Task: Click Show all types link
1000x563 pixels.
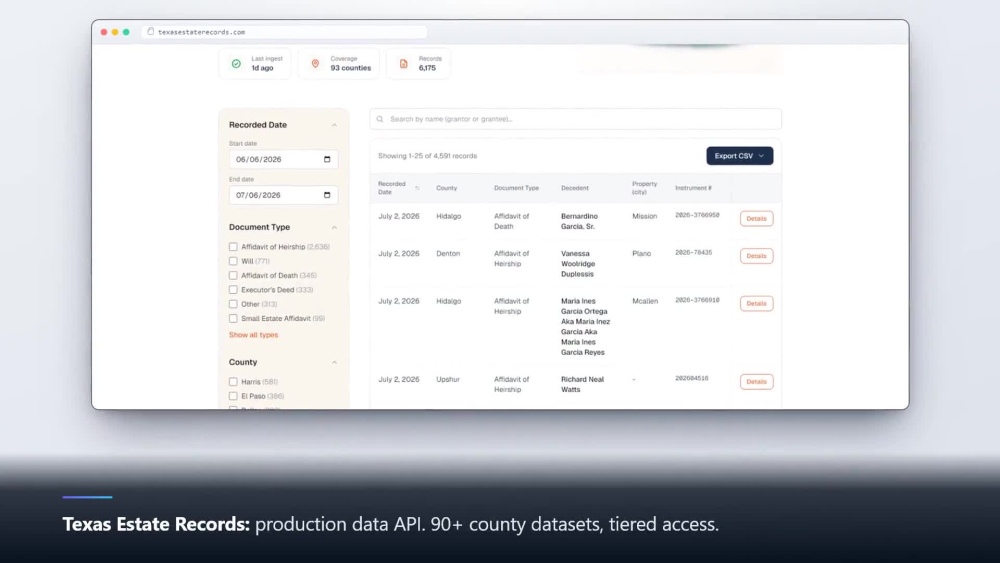Action: pyautogui.click(x=253, y=335)
